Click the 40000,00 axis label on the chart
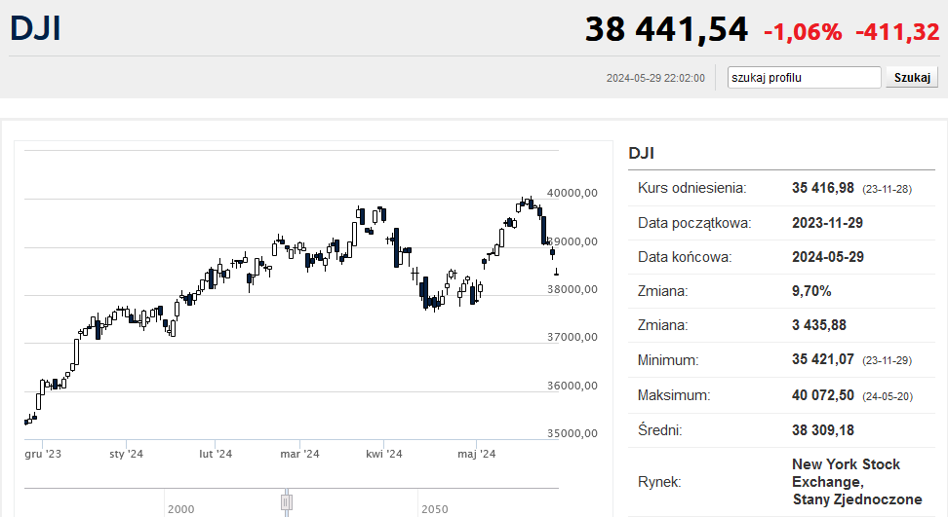The image size is (948, 517). click(x=572, y=193)
